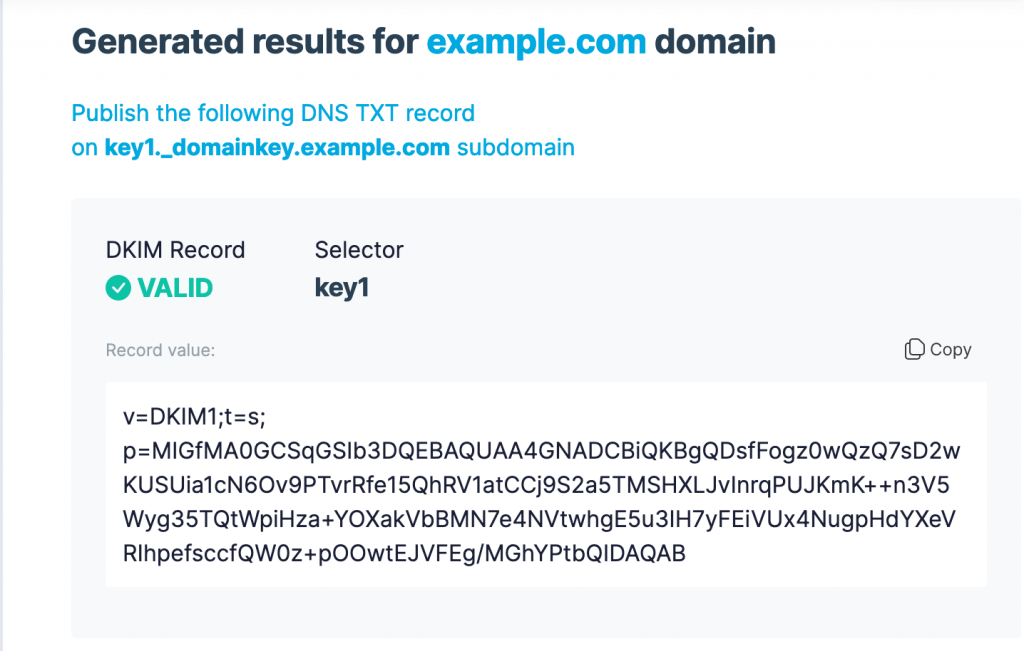Screen dimensions: 1024x651
Task: Open the example.com link in heading
Action: click(536, 42)
